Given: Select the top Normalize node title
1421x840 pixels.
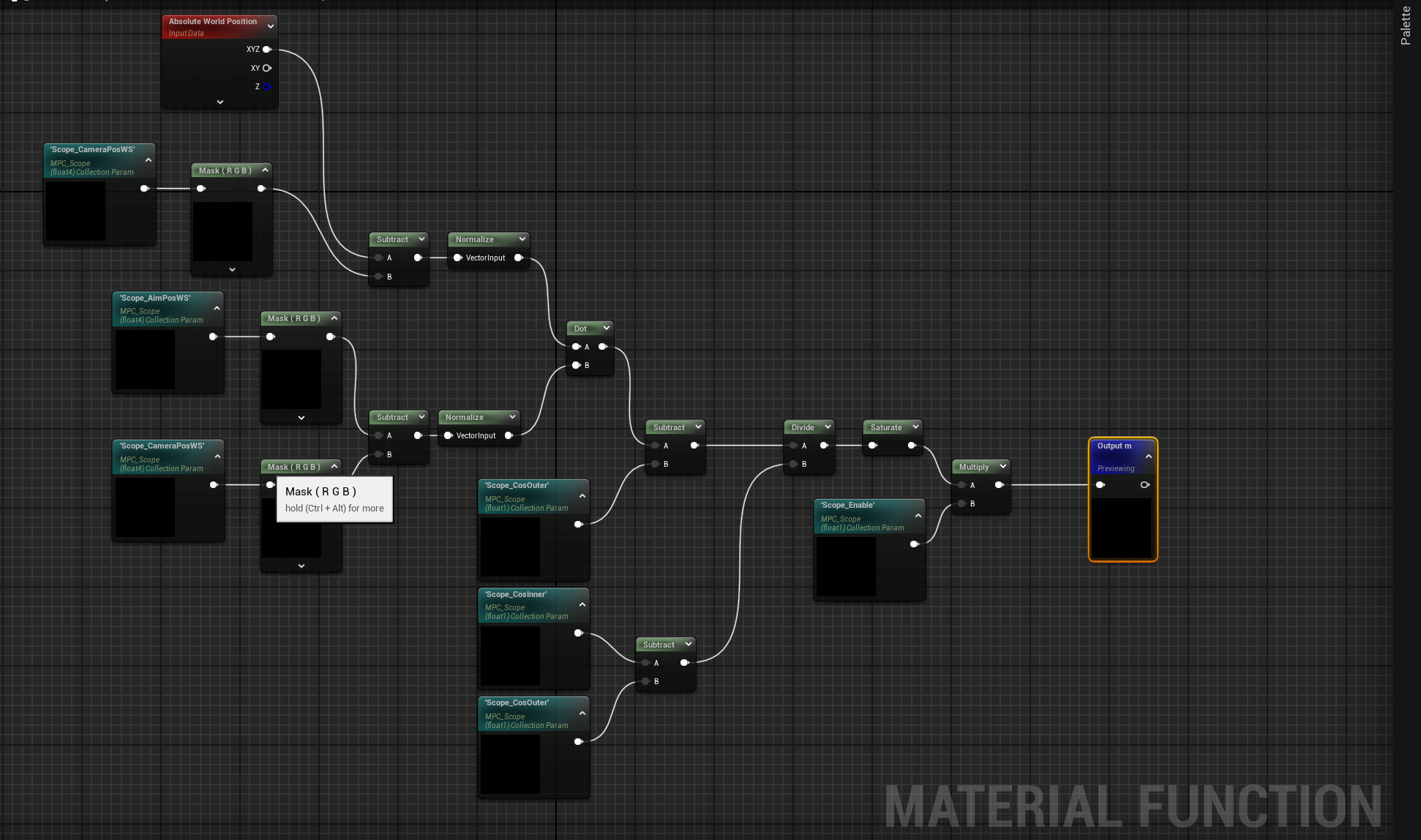Looking at the screenshot, I should pos(474,239).
